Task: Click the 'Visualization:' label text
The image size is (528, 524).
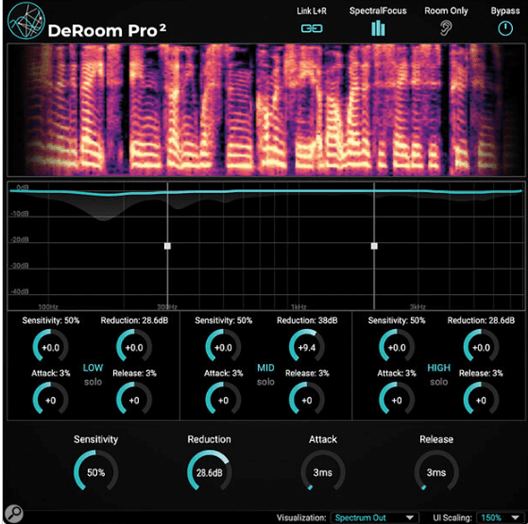Action: click(301, 518)
